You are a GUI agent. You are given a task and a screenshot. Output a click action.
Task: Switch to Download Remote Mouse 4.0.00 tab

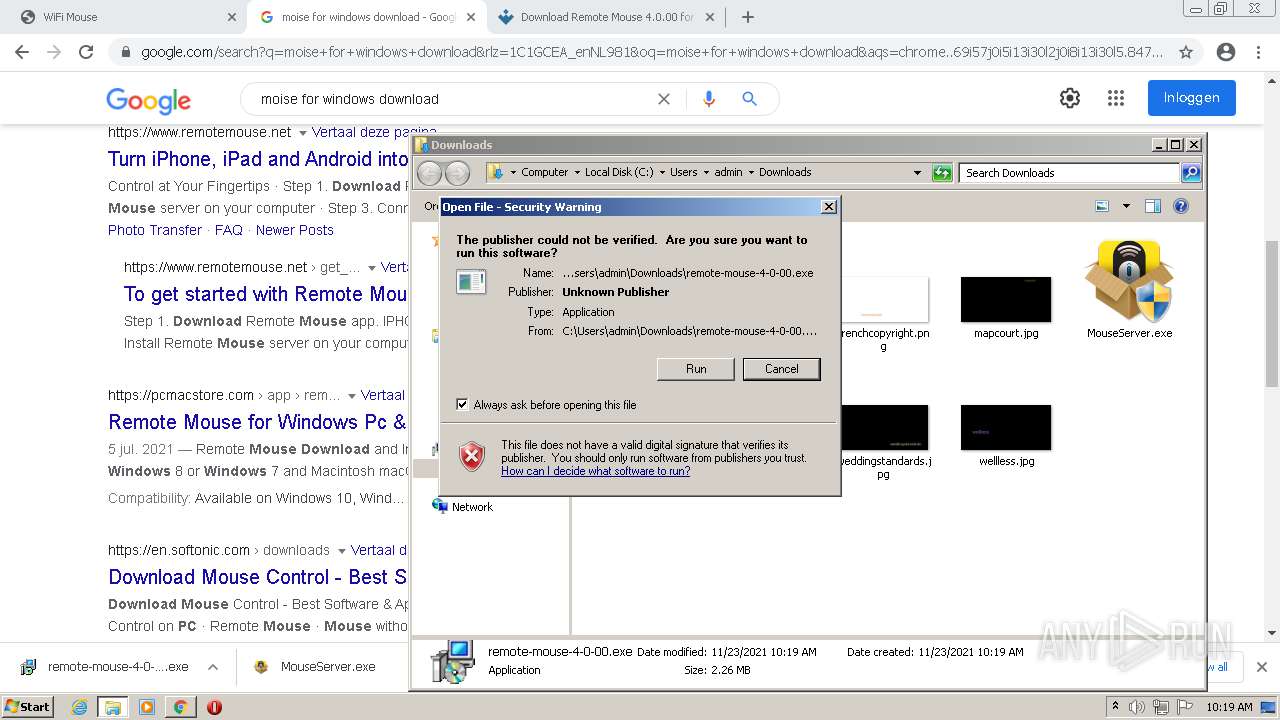point(605,17)
